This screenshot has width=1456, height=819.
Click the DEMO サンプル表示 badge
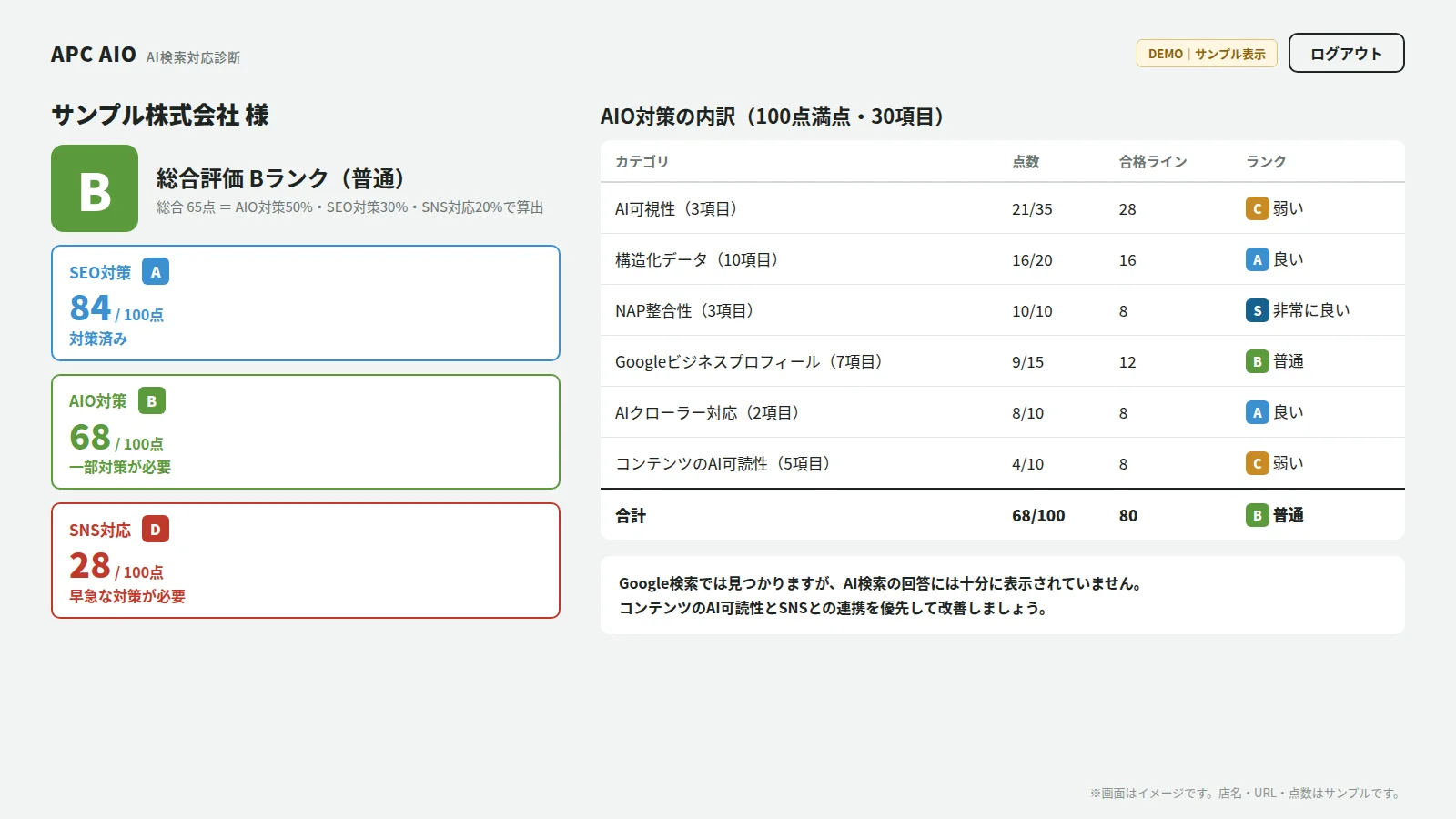(x=1207, y=54)
